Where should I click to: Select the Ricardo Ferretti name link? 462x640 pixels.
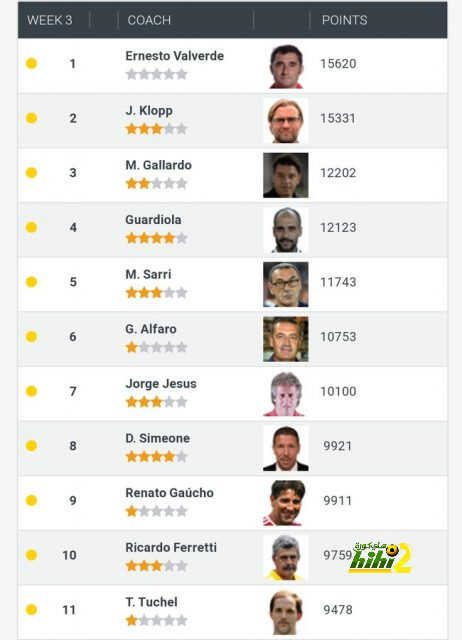(171, 547)
